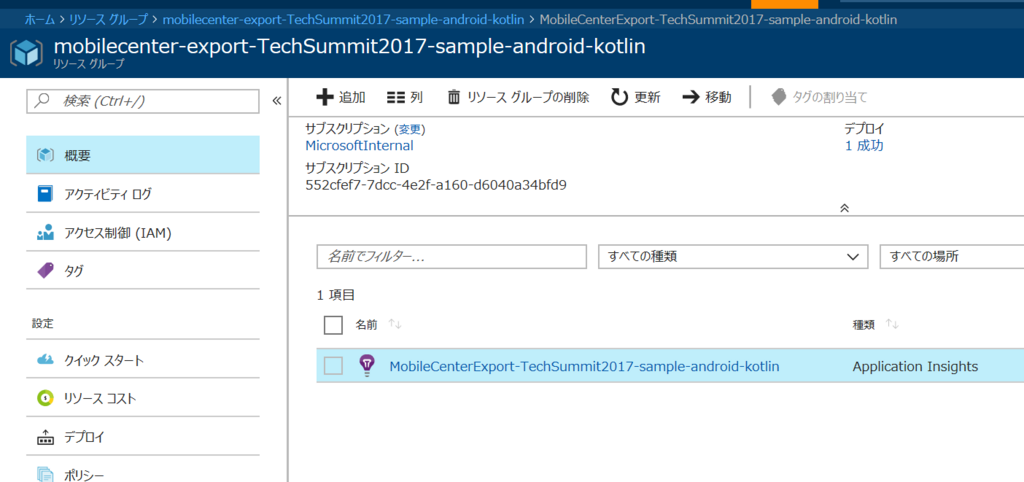Click the Resource groups (リソース グループ) breadcrumb
The width and height of the screenshot is (1024, 482).
[108, 20]
